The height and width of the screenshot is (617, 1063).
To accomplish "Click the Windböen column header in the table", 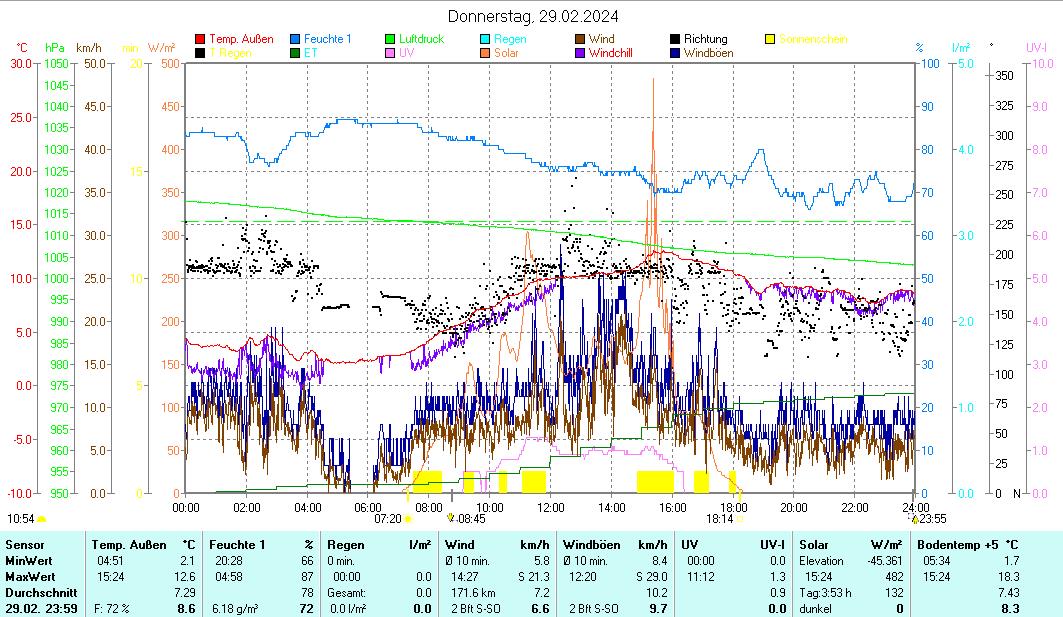I will tap(592, 544).
